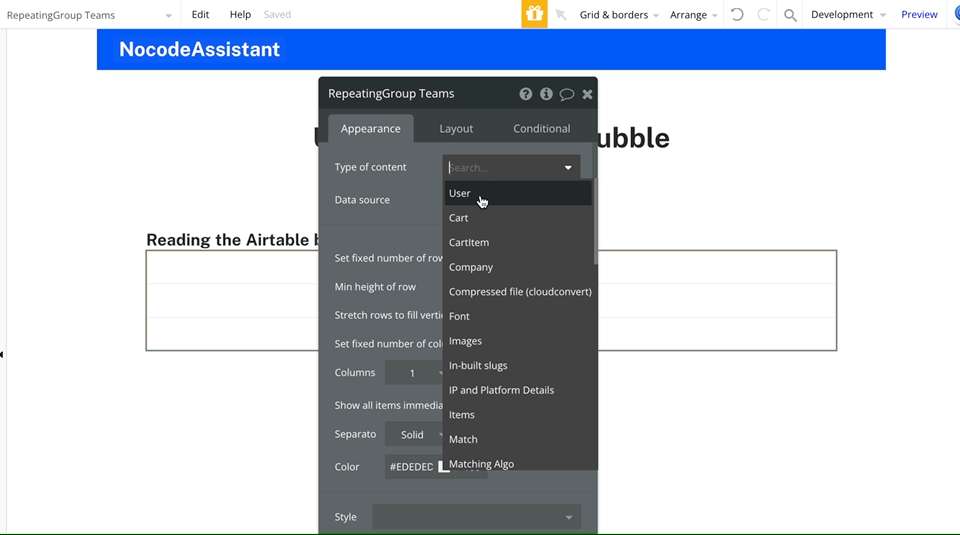Select Images from type list
The height and width of the screenshot is (535, 960).
[518, 341]
